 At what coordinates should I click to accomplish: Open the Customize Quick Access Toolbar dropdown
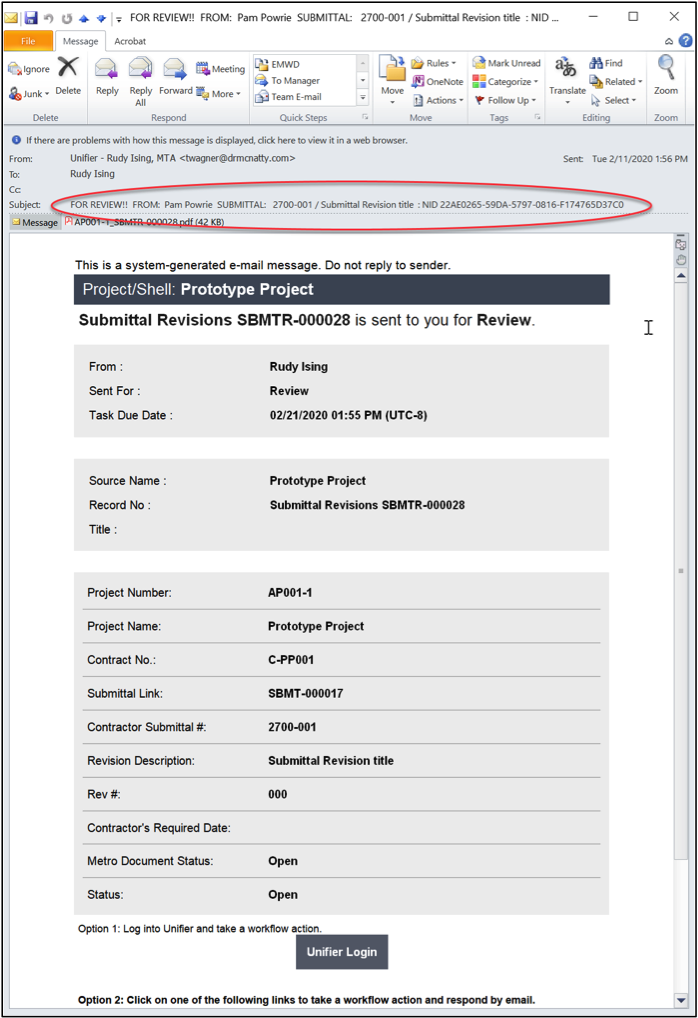tap(119, 19)
